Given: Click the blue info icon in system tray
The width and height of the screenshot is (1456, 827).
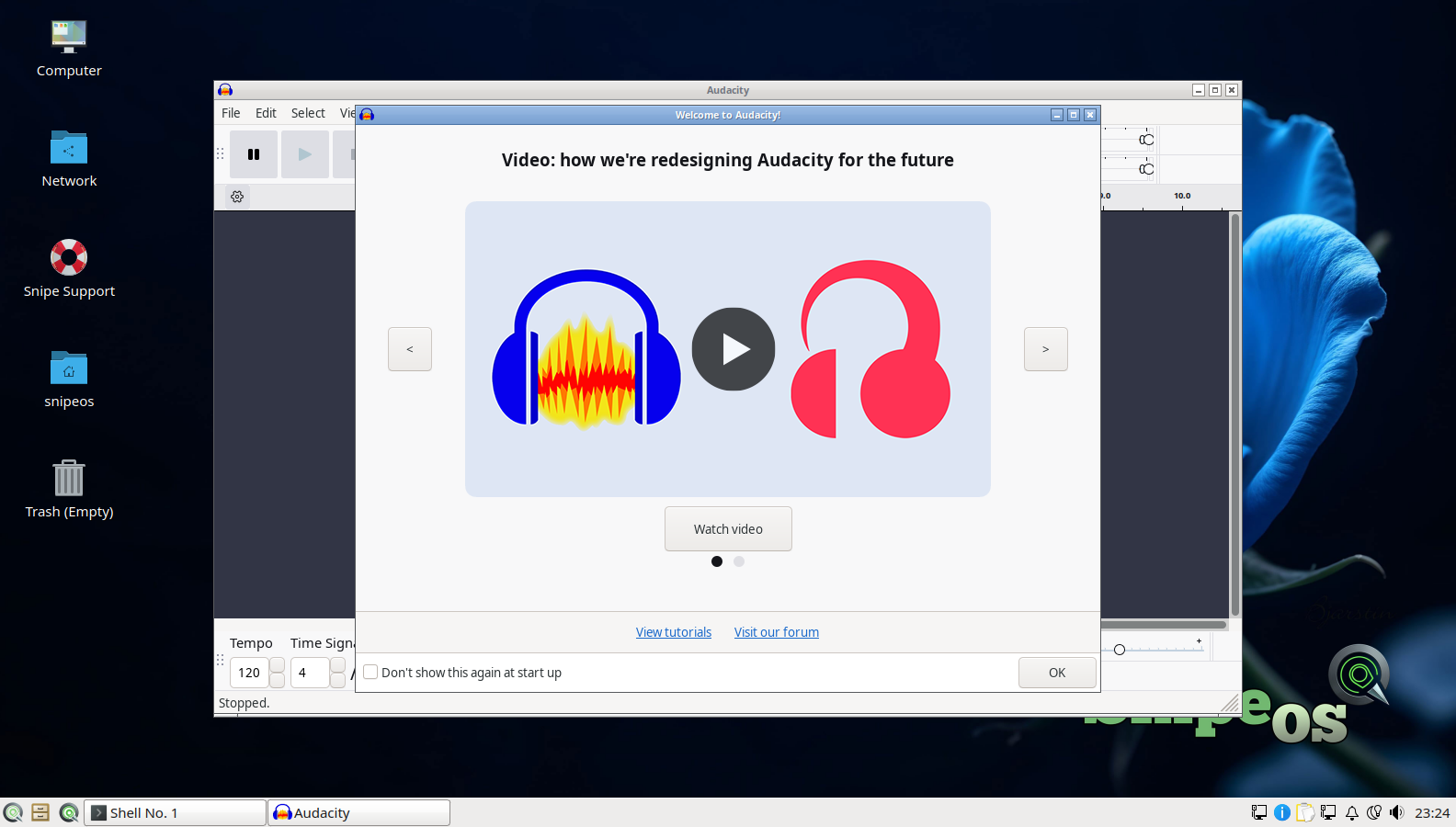Looking at the screenshot, I should (1282, 812).
